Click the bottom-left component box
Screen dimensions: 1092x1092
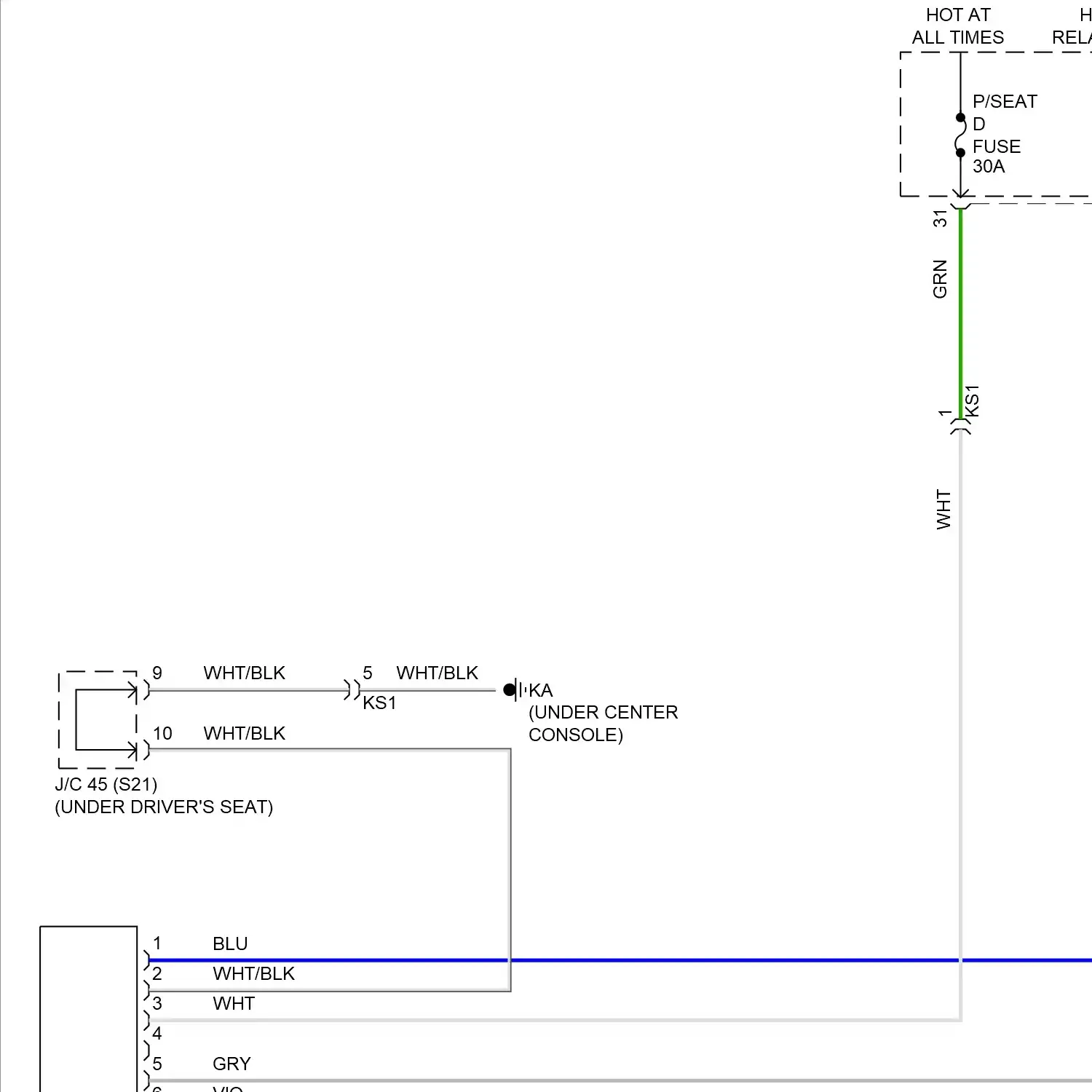pos(89,1009)
